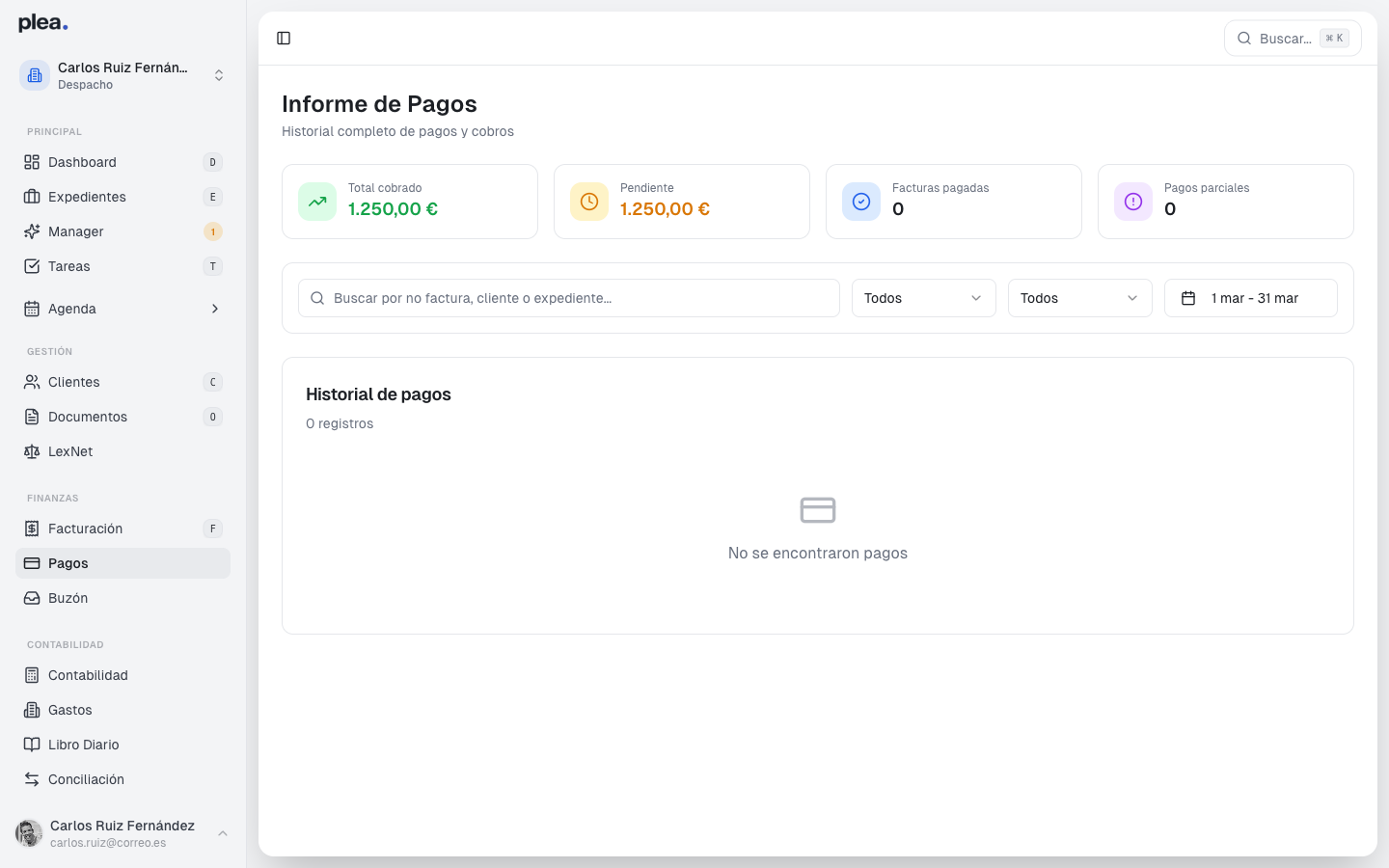The width and height of the screenshot is (1389, 868).
Task: Click the '0 registros' text
Action: [x=340, y=423]
